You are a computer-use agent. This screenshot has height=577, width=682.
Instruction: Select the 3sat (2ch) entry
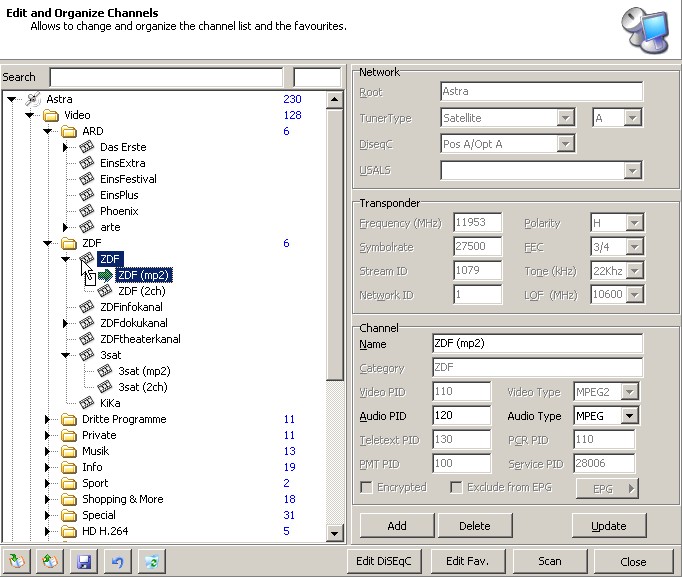pos(143,387)
